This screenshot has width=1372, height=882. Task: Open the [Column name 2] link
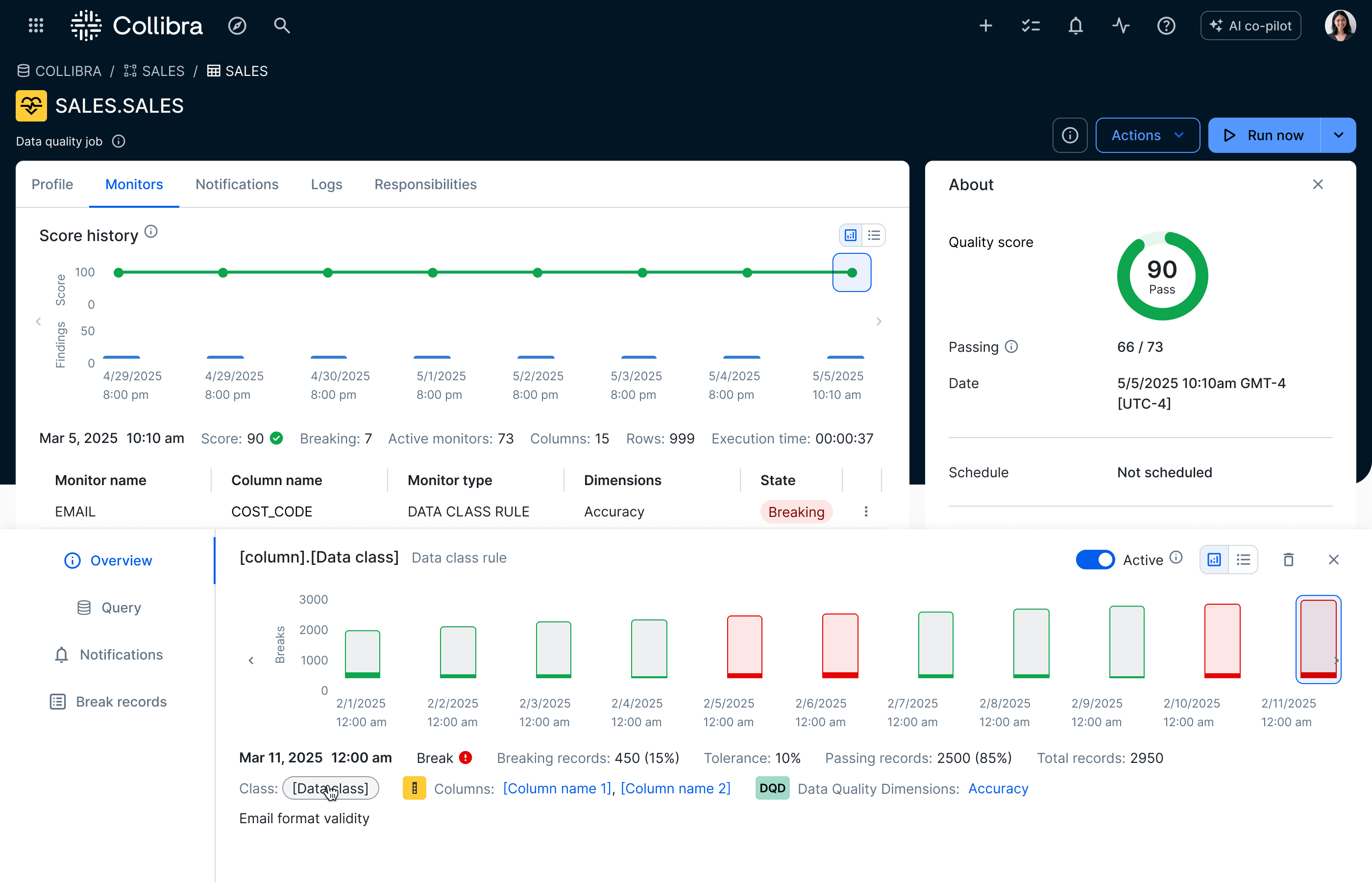click(x=676, y=788)
